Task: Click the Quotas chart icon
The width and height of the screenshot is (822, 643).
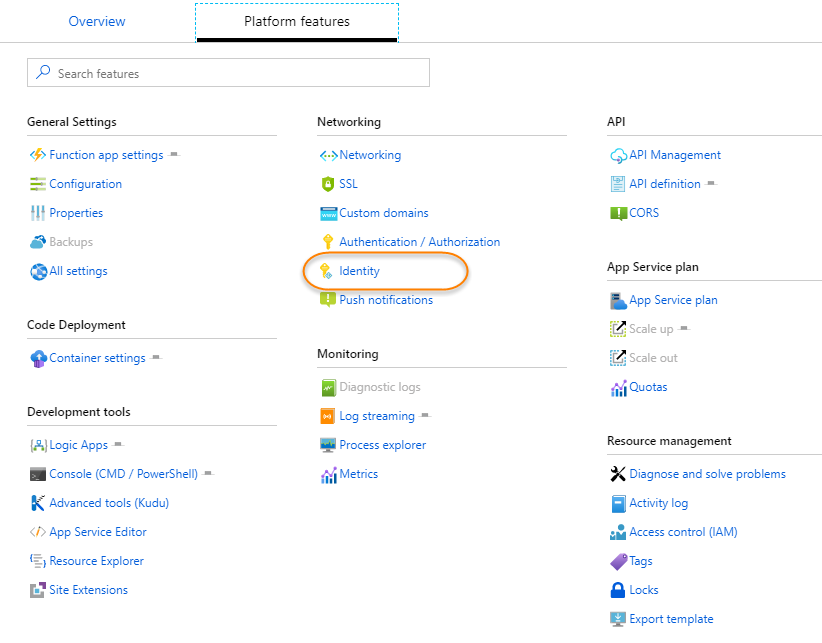Action: 618,387
